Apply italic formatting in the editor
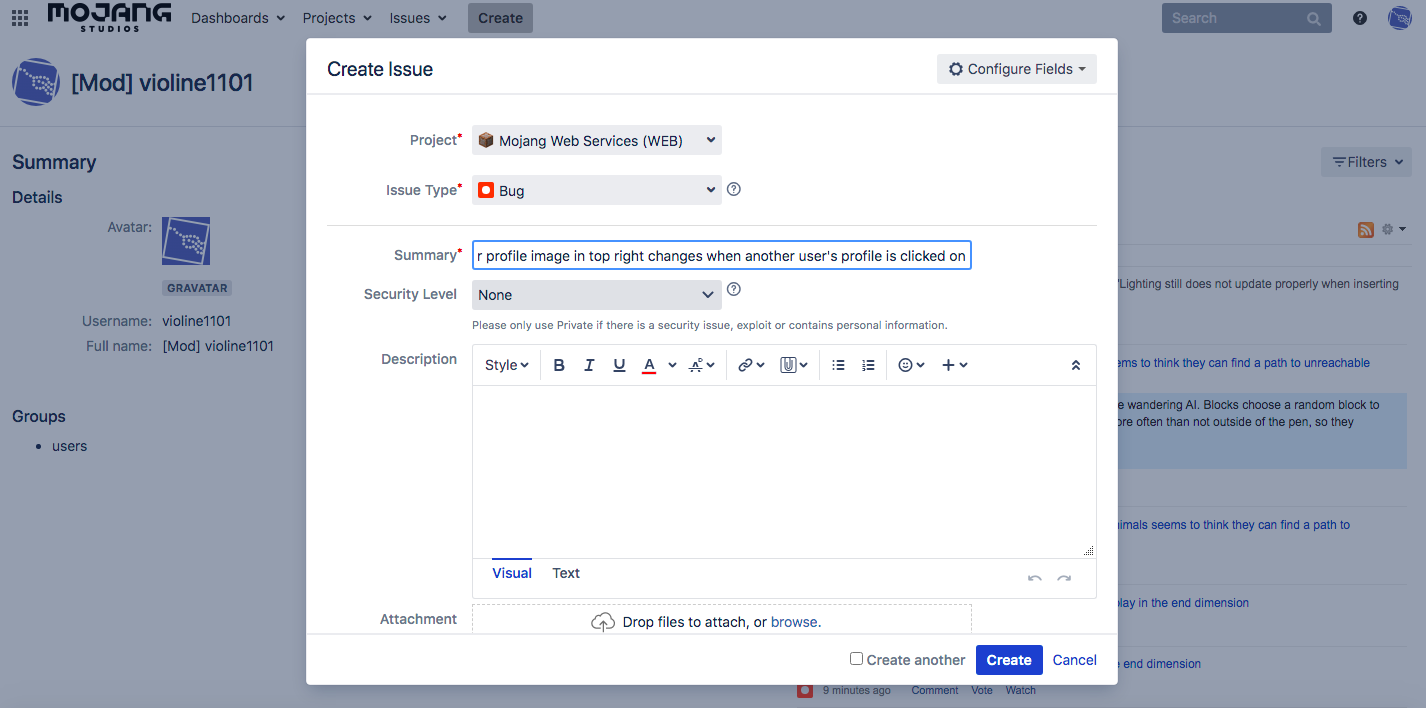The width and height of the screenshot is (1426, 708). point(589,365)
